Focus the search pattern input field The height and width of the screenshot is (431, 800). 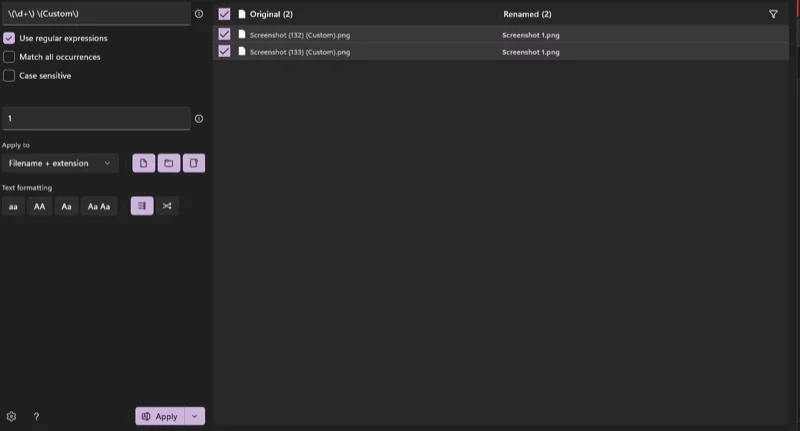[x=96, y=14]
